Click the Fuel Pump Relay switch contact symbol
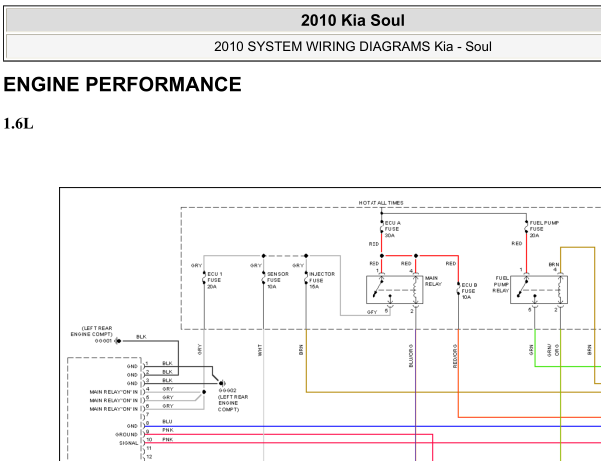 pos(522,288)
